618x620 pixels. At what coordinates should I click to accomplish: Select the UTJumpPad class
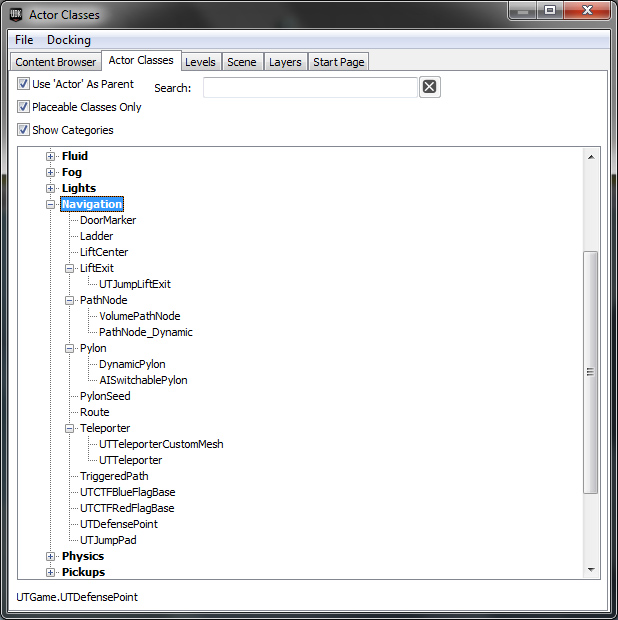tap(108, 540)
